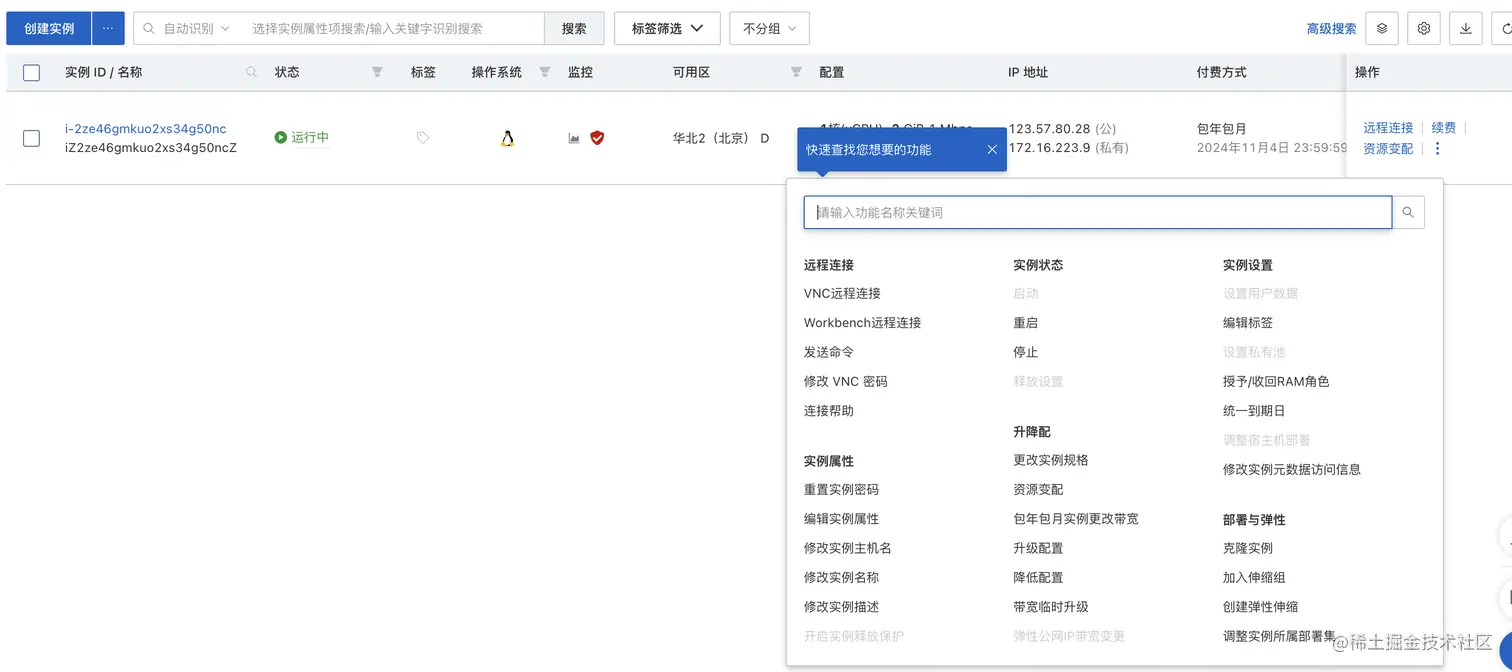The image size is (1512, 672).
Task: Click private IP address 172.16.223.9
Action: (x=1049, y=148)
